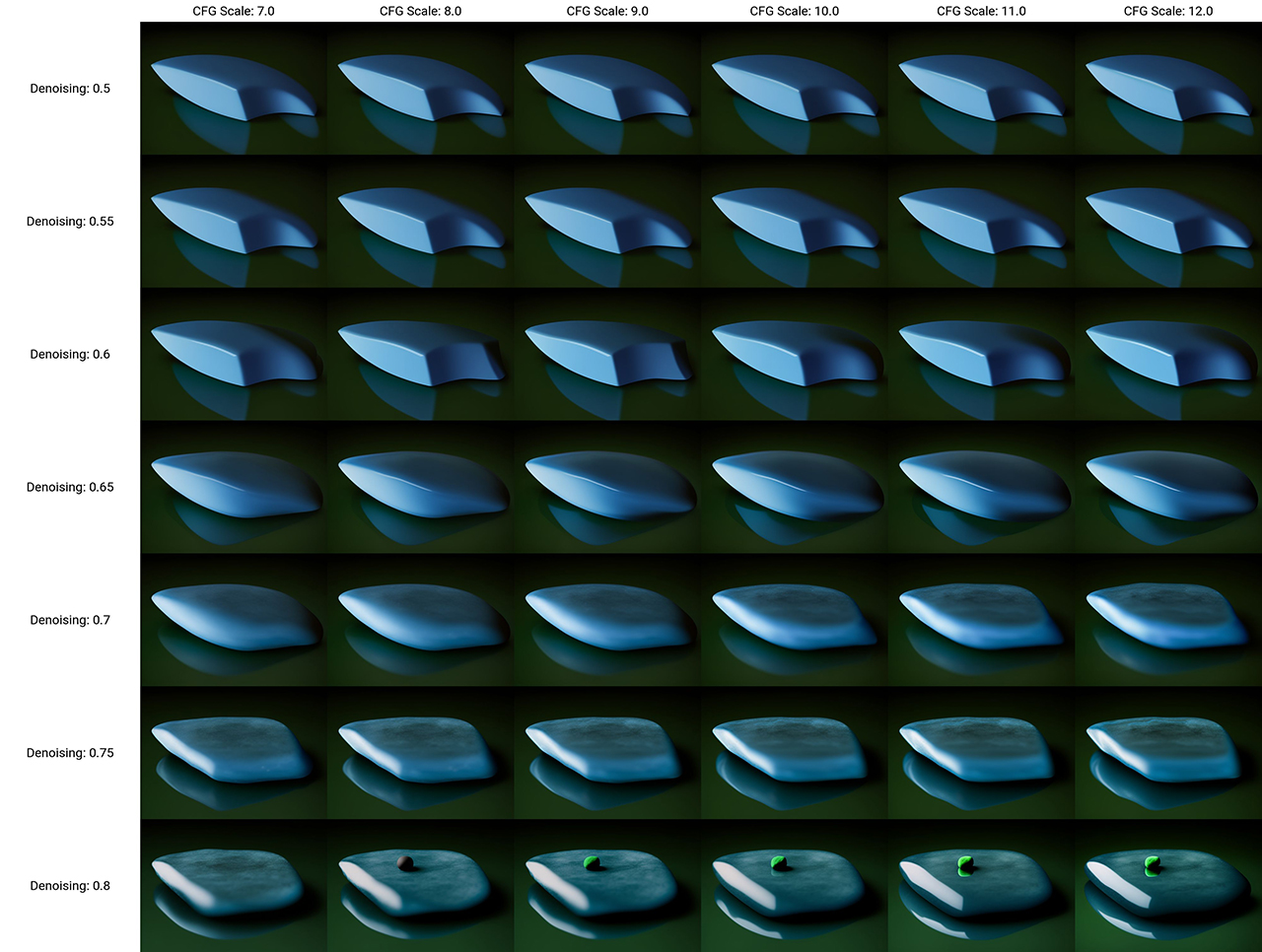This screenshot has height=952, width=1262.
Task: Click the "Denoising: 0.65" row label
Action: click(x=70, y=487)
